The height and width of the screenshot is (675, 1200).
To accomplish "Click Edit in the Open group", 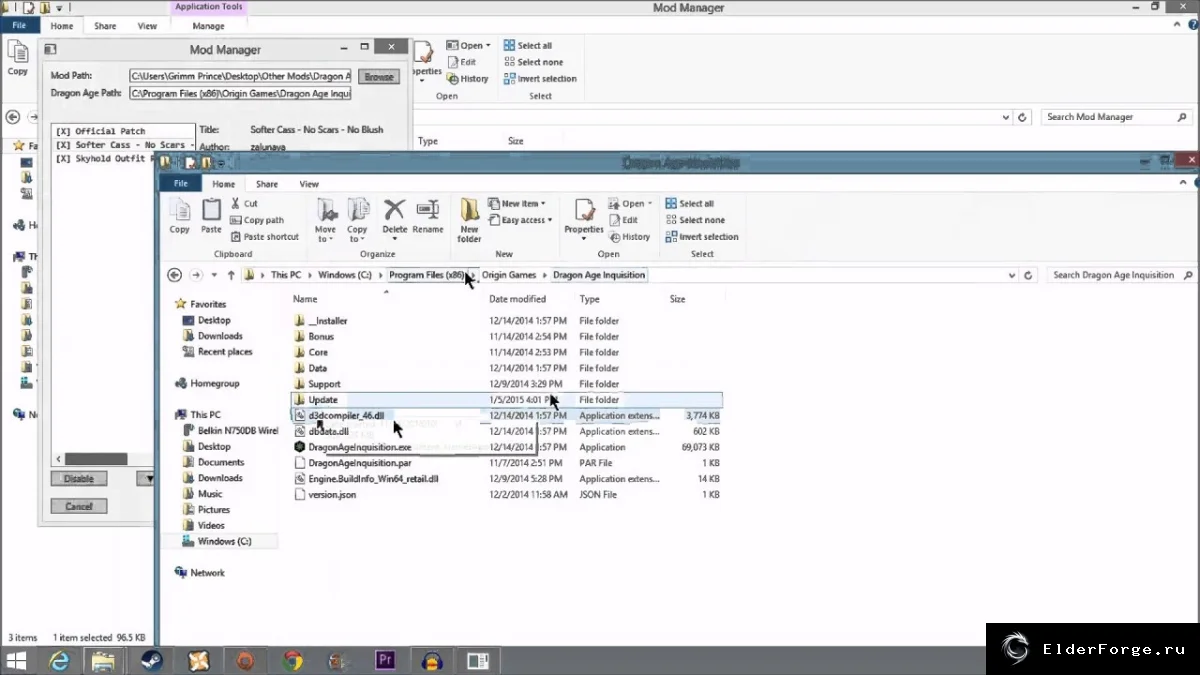I will (623, 220).
